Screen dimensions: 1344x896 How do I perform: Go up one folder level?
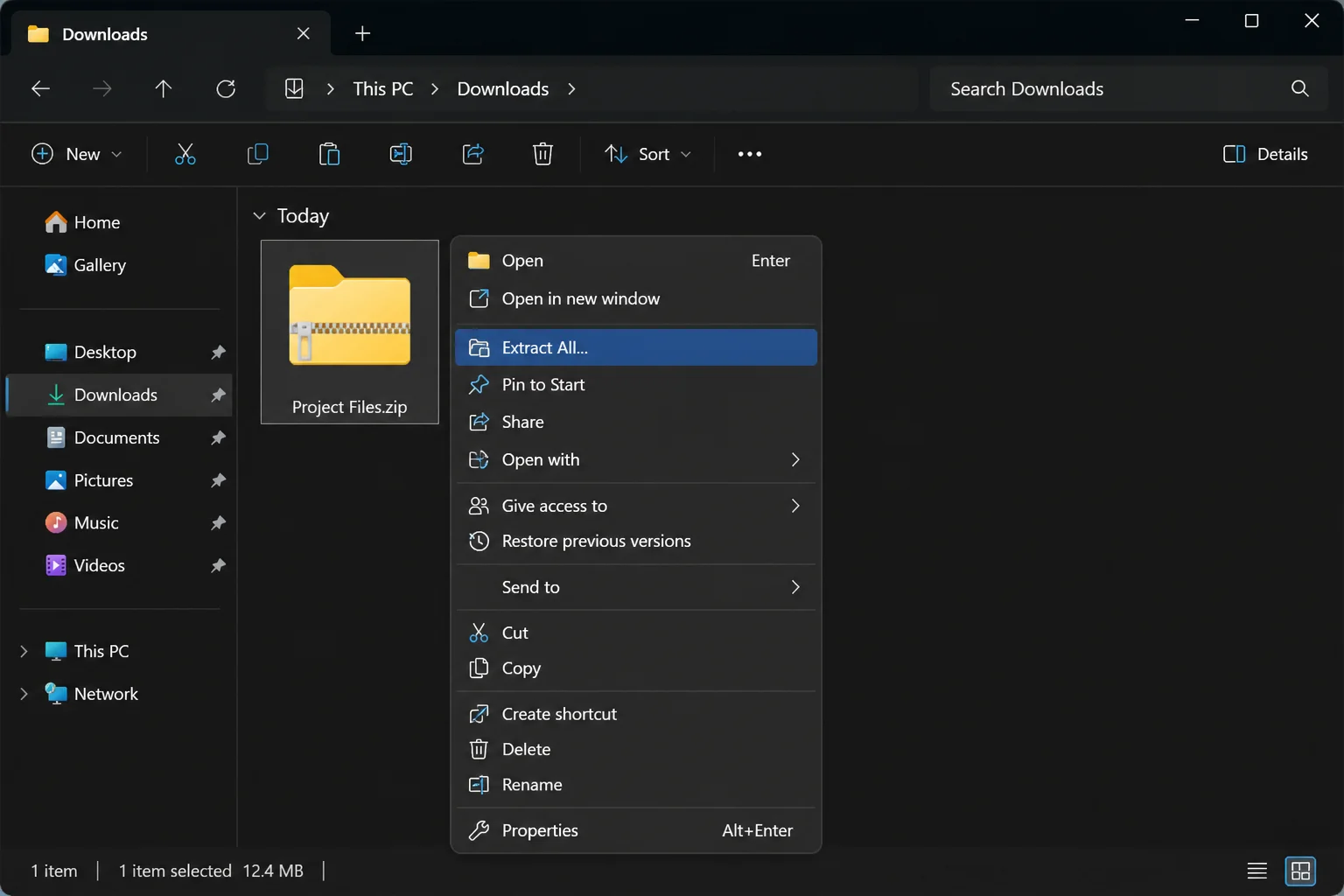(x=163, y=88)
